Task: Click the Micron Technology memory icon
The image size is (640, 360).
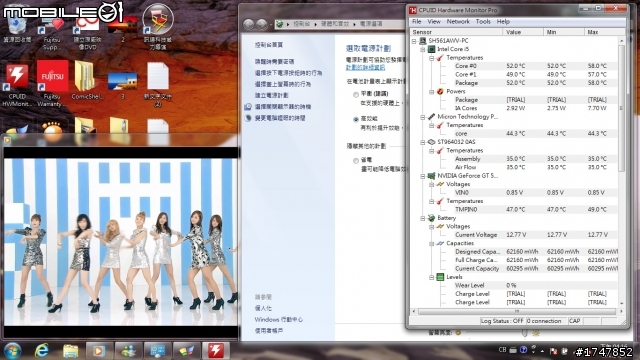Action: click(431, 117)
